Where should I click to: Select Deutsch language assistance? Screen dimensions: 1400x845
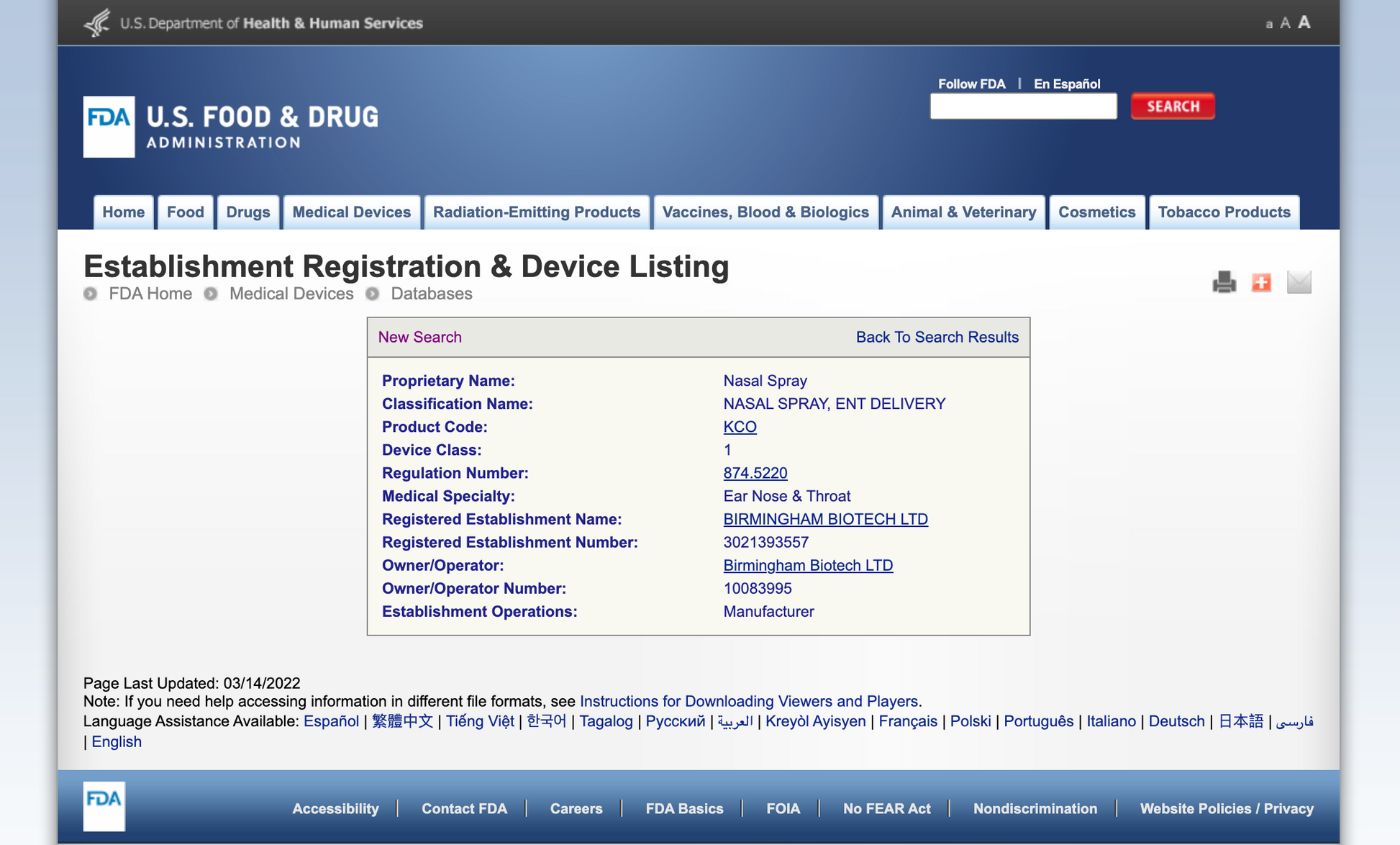coord(1176,721)
